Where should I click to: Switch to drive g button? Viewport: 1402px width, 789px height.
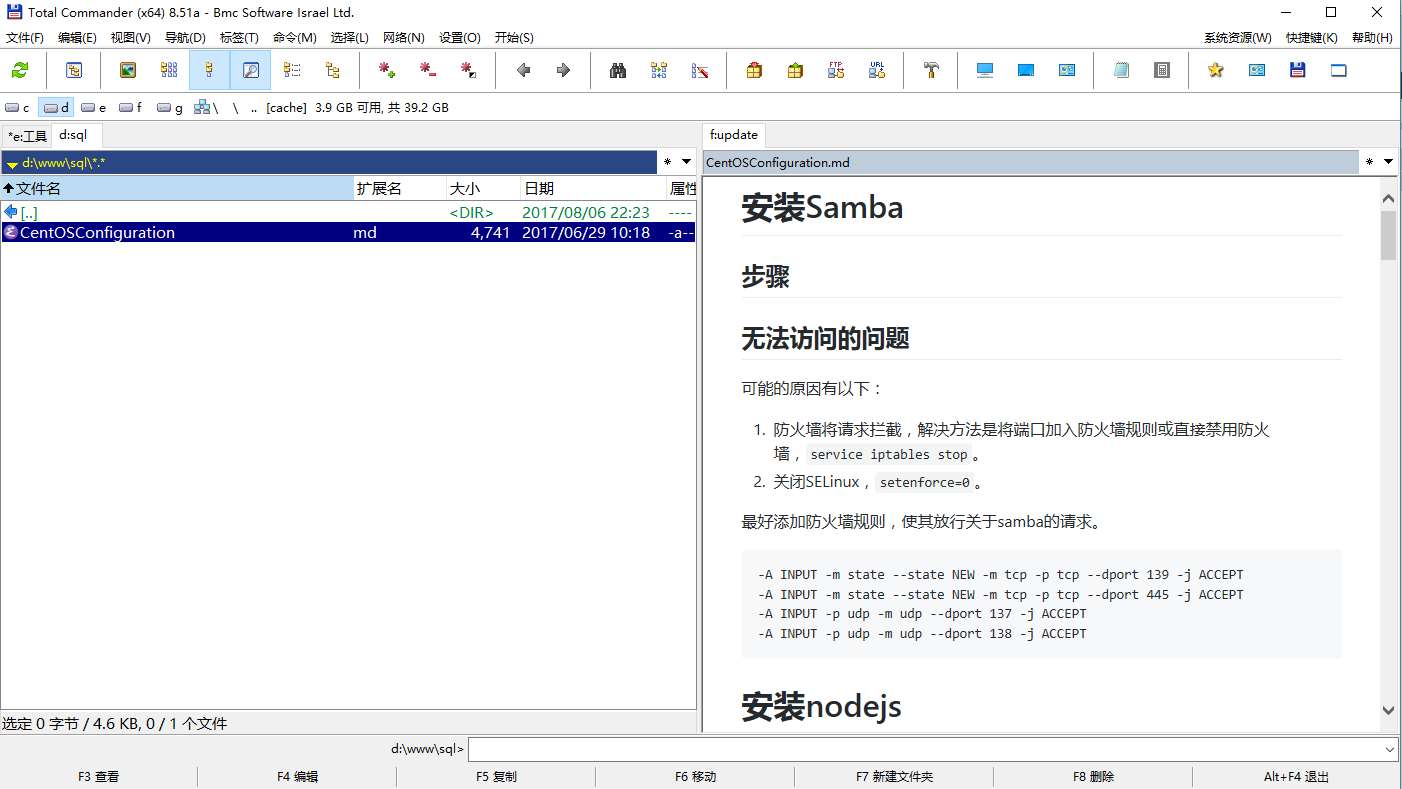tap(170, 107)
